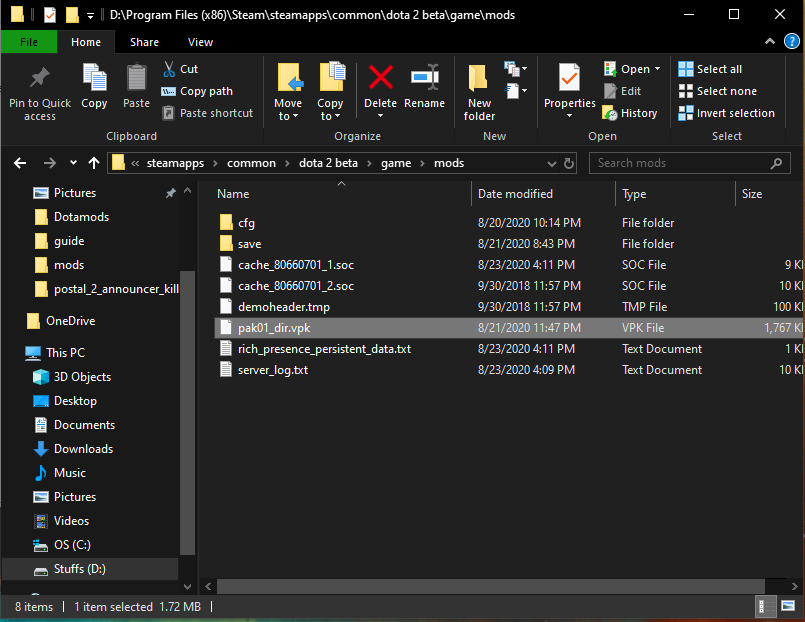Click History in Open group
This screenshot has width=805, height=622.
[630, 113]
